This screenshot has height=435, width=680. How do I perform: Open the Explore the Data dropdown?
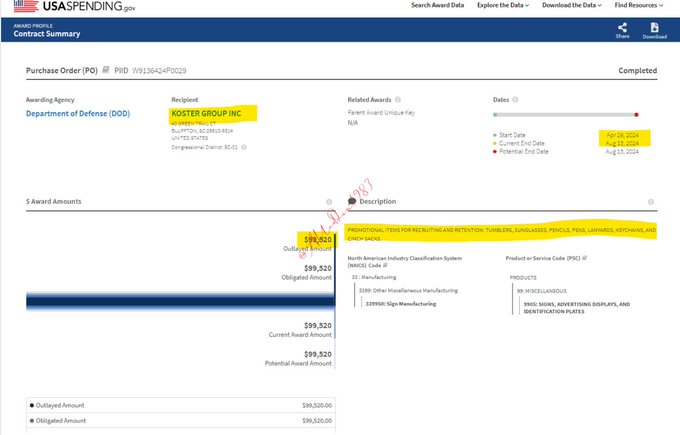(x=503, y=5)
